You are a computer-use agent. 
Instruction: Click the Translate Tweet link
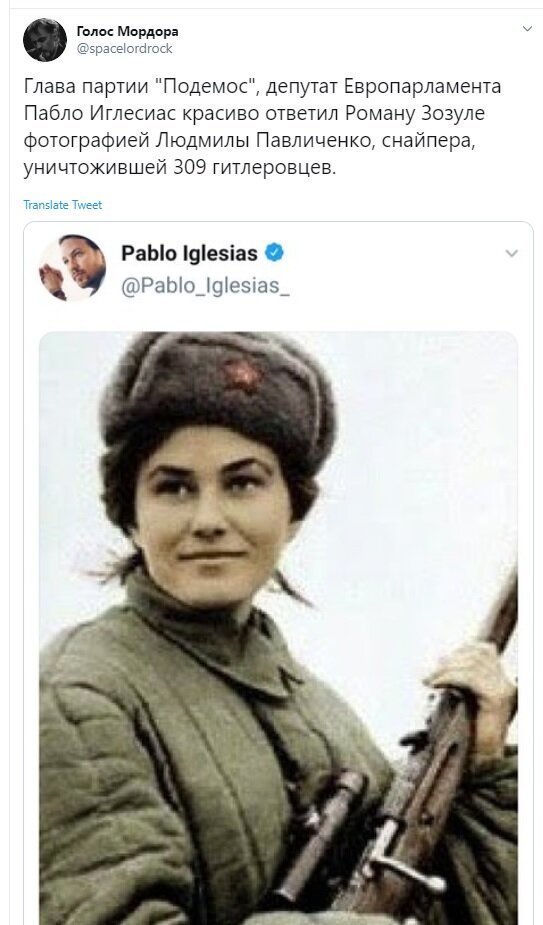pos(63,205)
